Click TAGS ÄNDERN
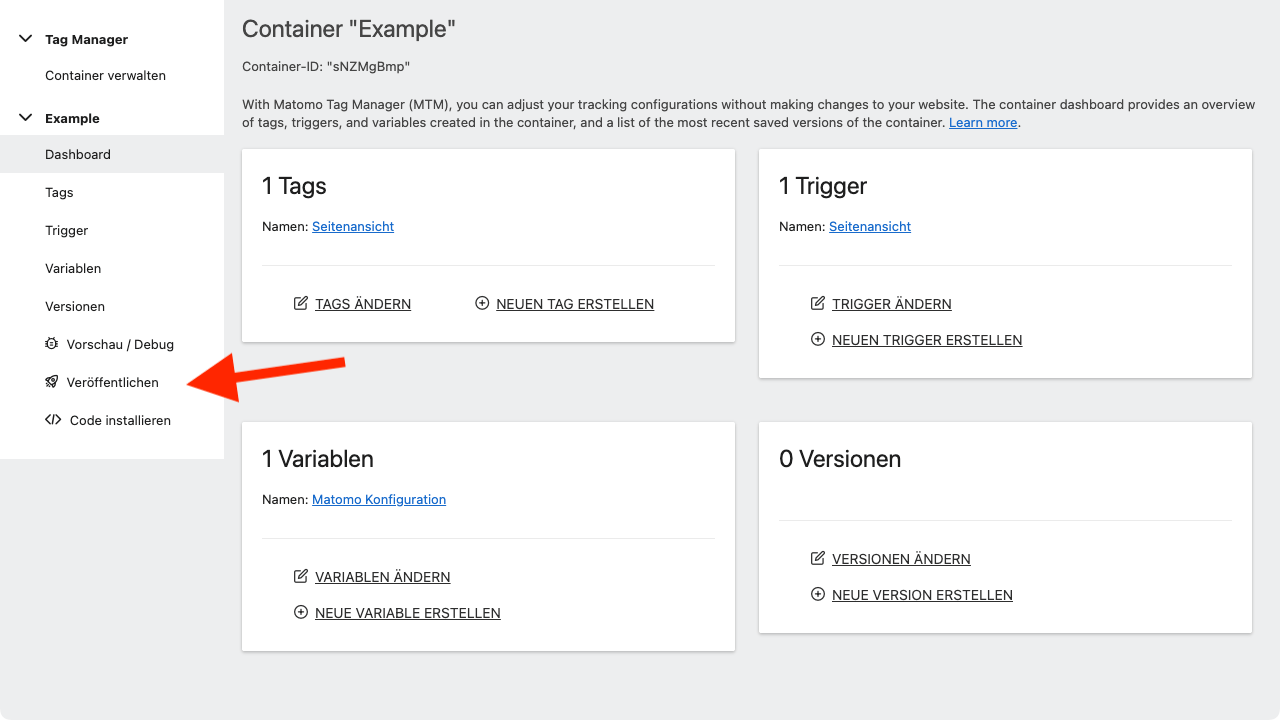1280x720 pixels. [363, 304]
